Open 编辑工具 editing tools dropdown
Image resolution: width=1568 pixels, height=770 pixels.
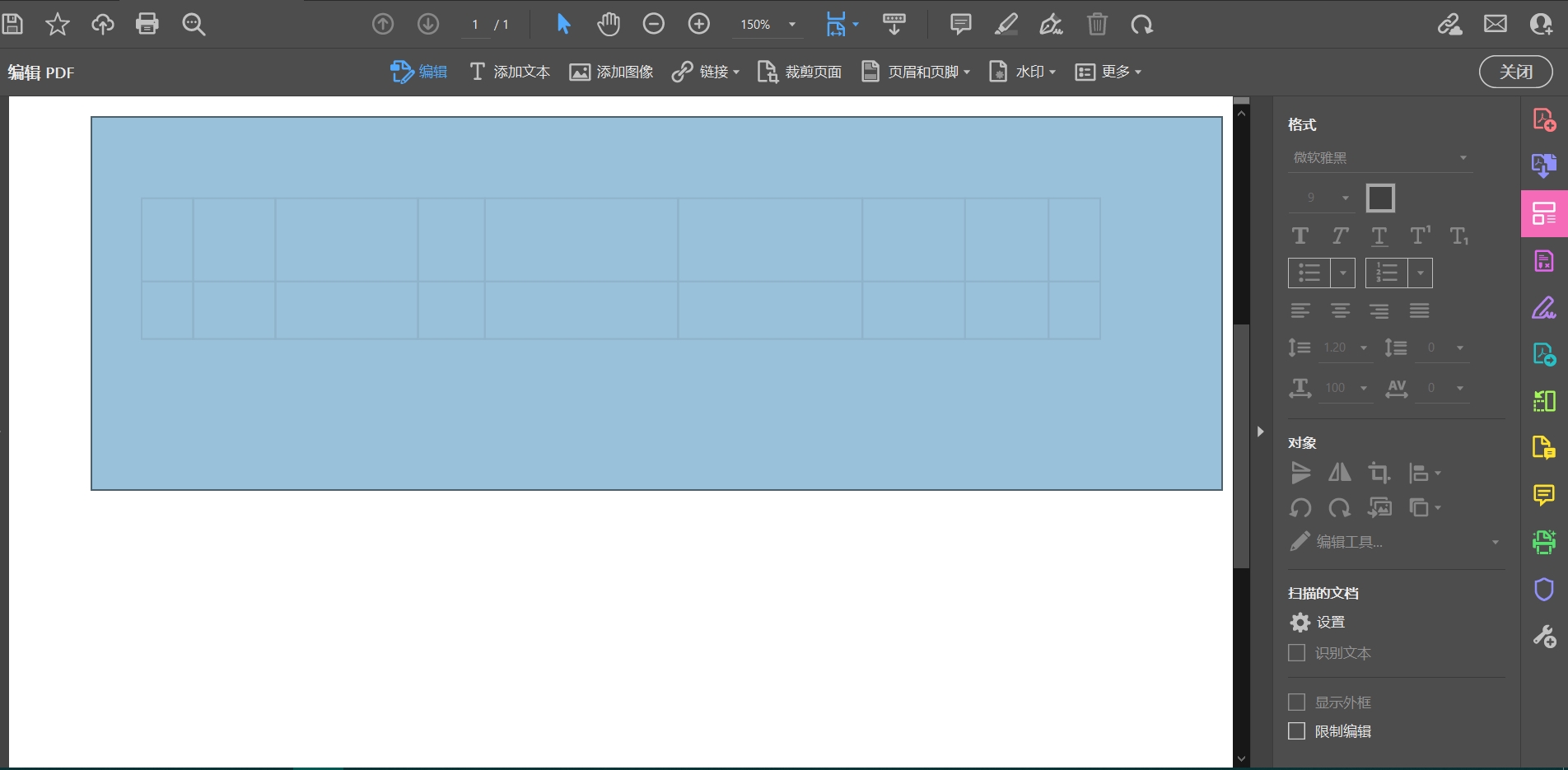[1394, 542]
